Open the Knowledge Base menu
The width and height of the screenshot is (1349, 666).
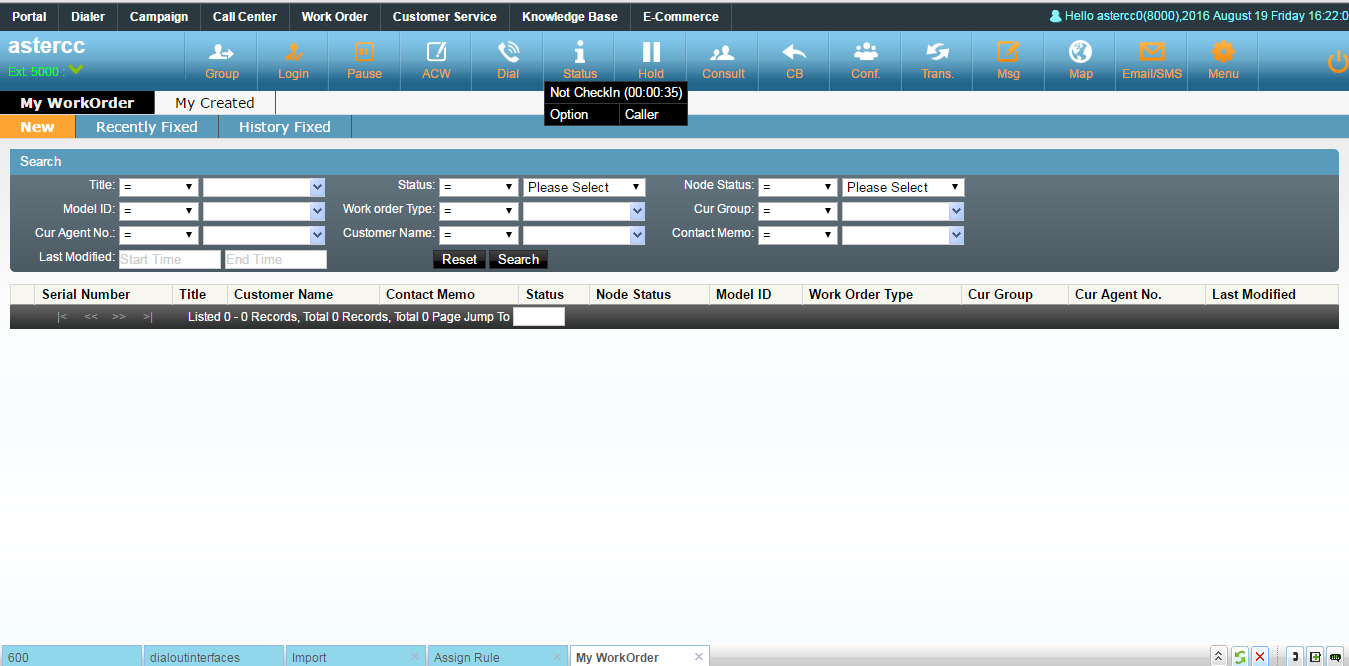[x=569, y=17]
